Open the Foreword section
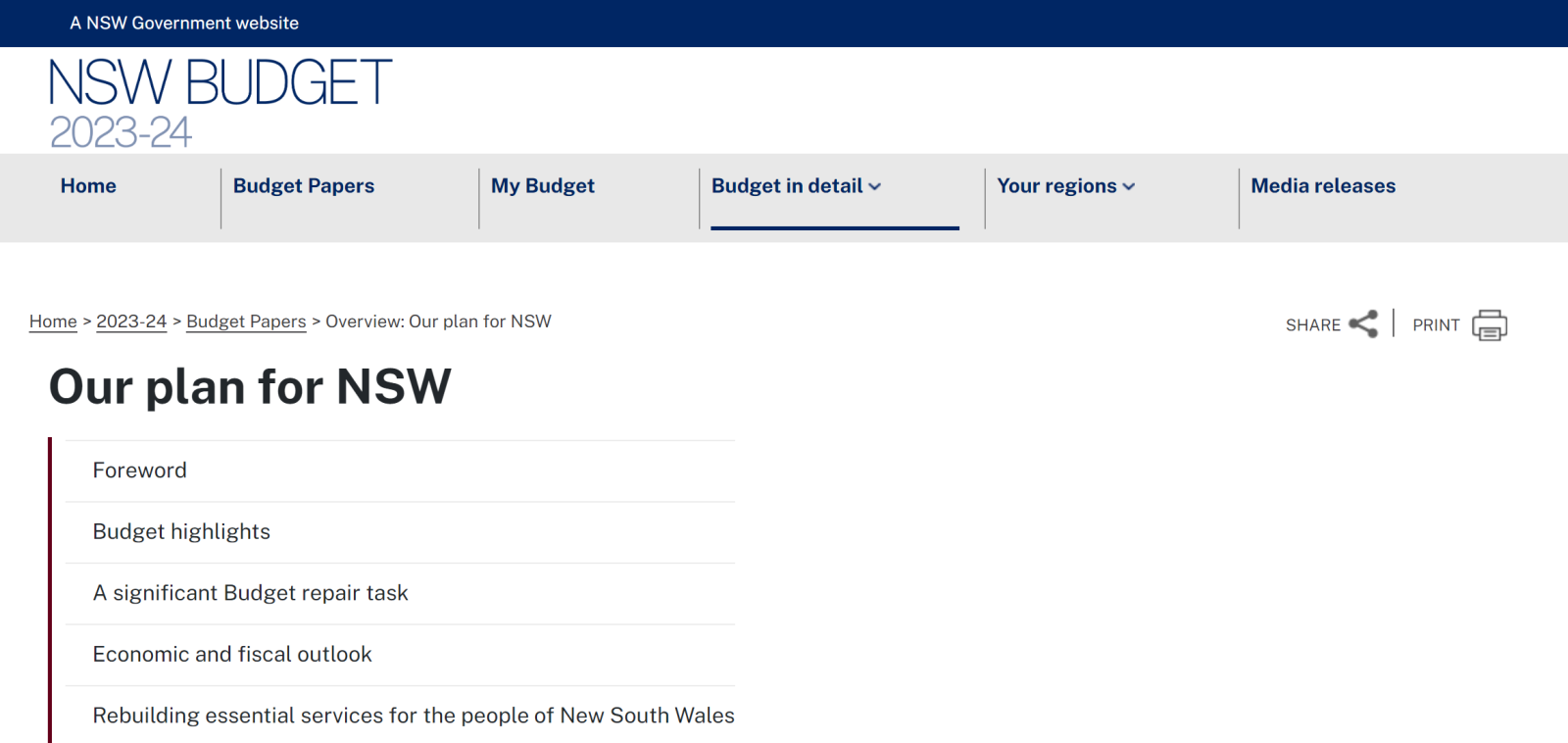Viewport: 1568px width, 743px height. click(x=140, y=471)
